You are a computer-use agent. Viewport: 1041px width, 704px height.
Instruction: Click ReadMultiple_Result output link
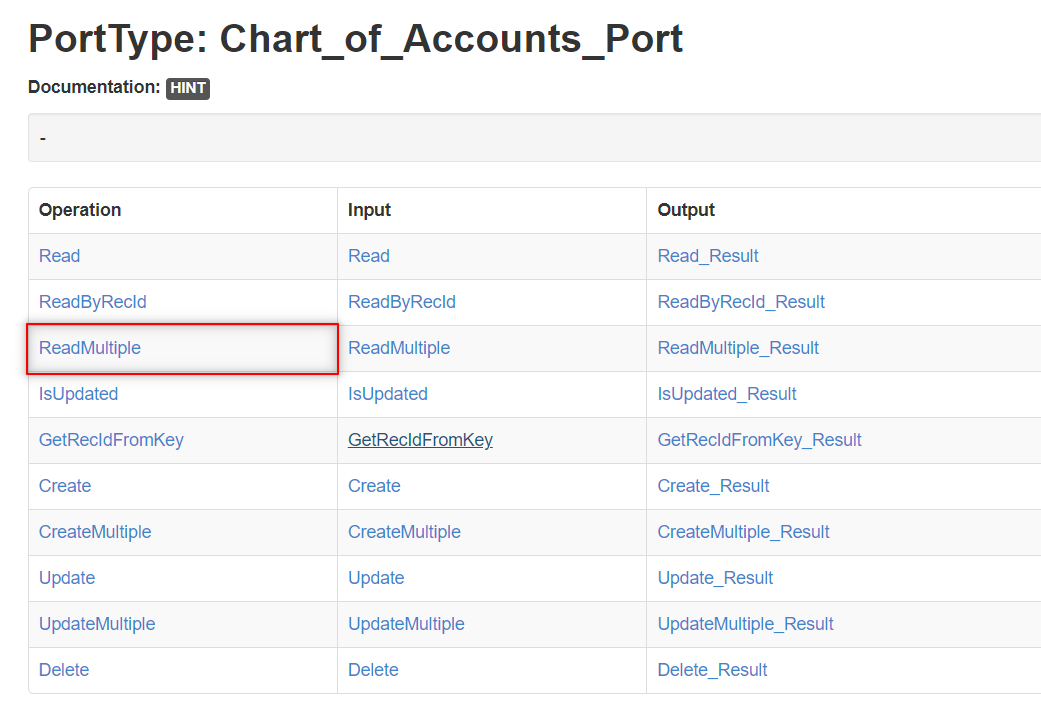click(x=738, y=347)
